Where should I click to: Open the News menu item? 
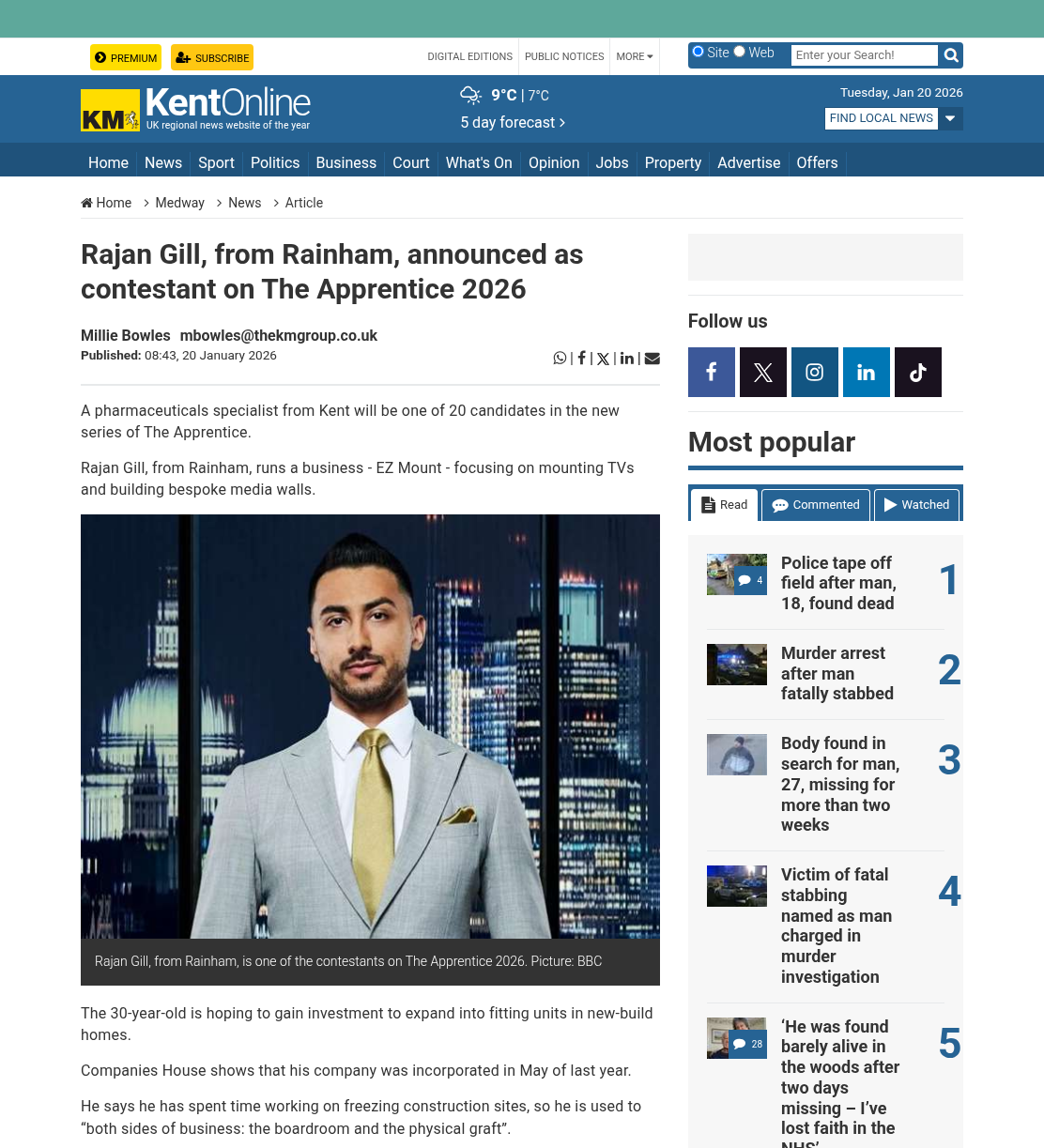pos(163,162)
